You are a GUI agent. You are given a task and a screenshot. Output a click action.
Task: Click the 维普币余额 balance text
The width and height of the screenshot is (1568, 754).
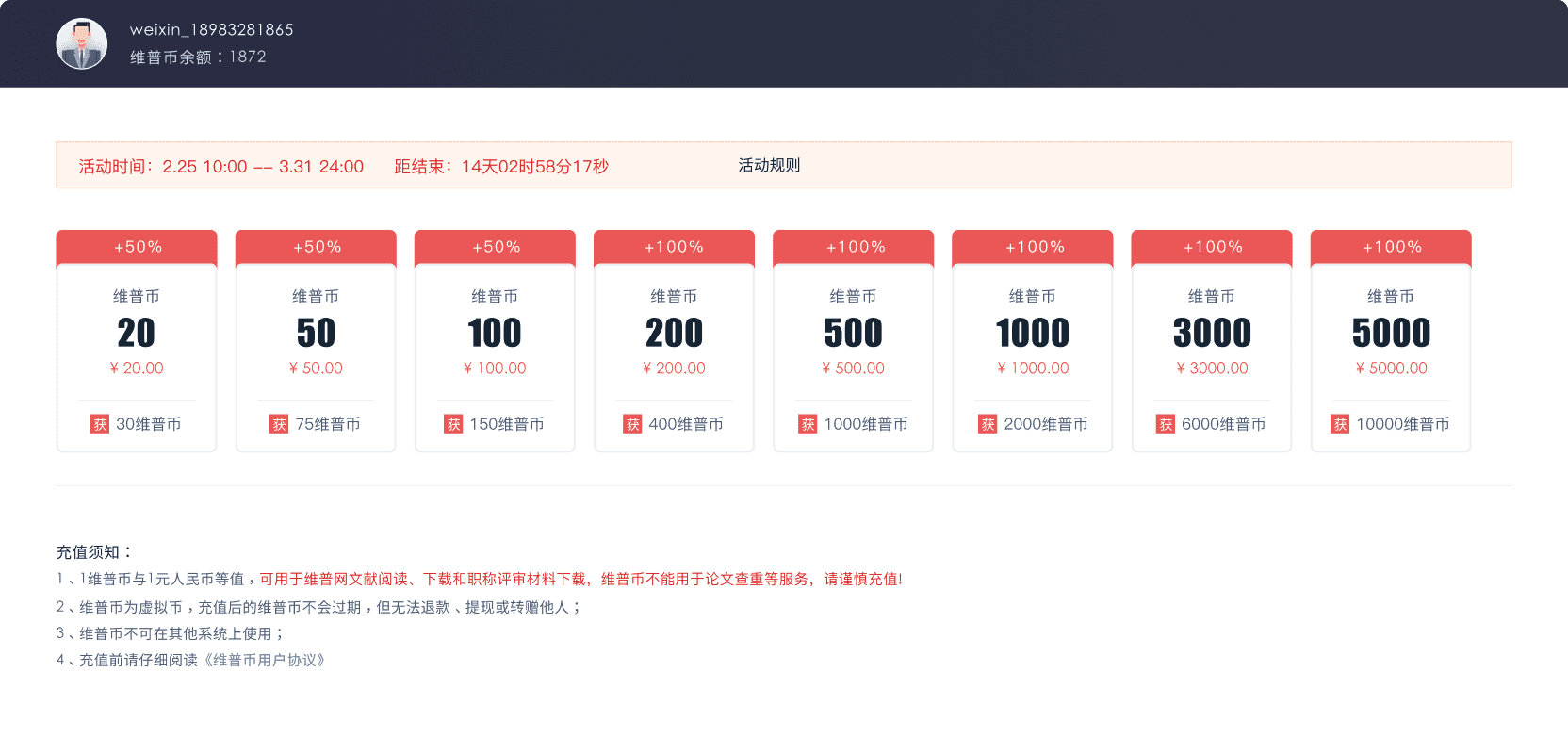tap(198, 57)
